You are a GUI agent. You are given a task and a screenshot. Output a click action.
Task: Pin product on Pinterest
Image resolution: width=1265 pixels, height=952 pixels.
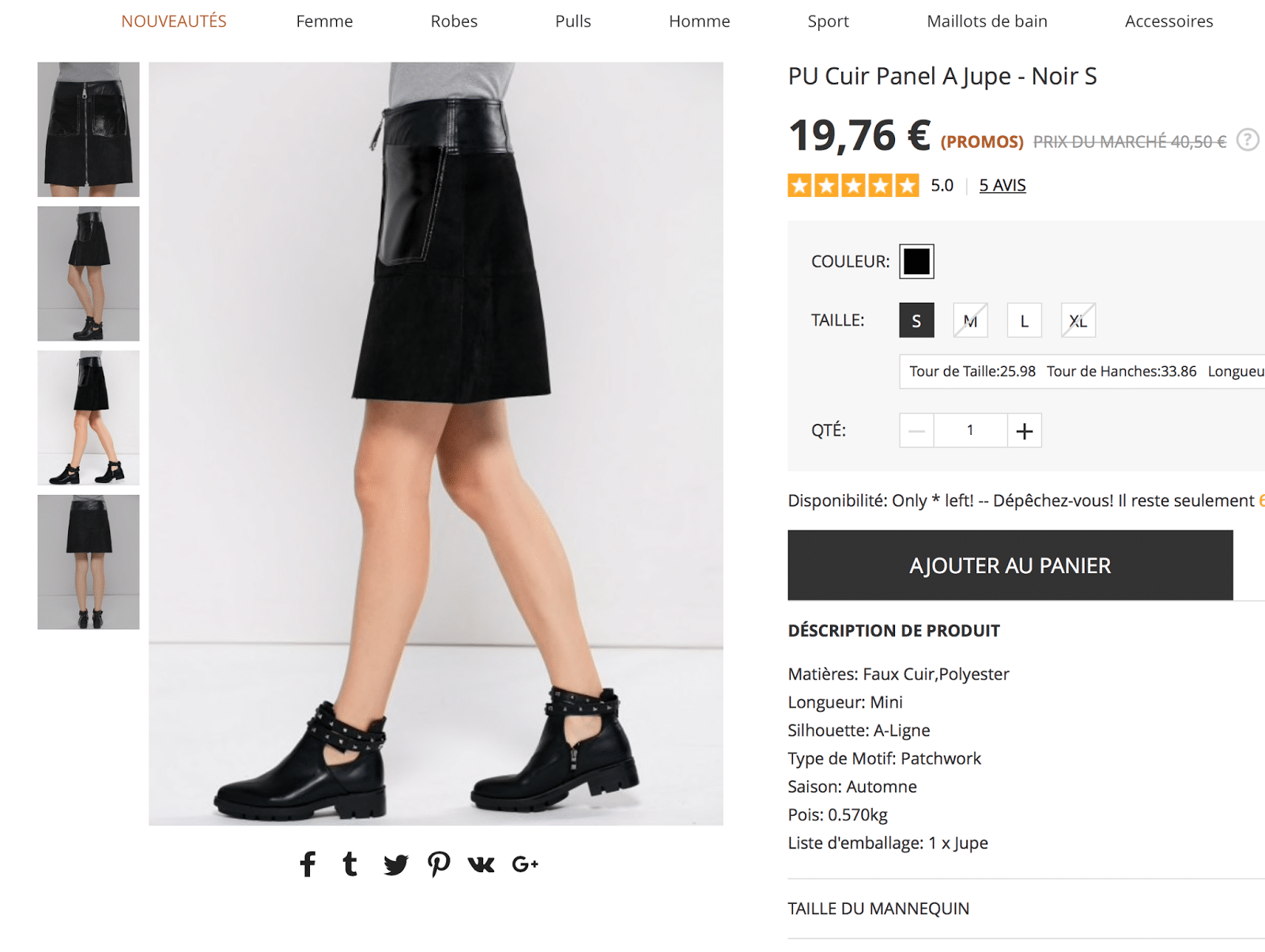pyautogui.click(x=439, y=864)
